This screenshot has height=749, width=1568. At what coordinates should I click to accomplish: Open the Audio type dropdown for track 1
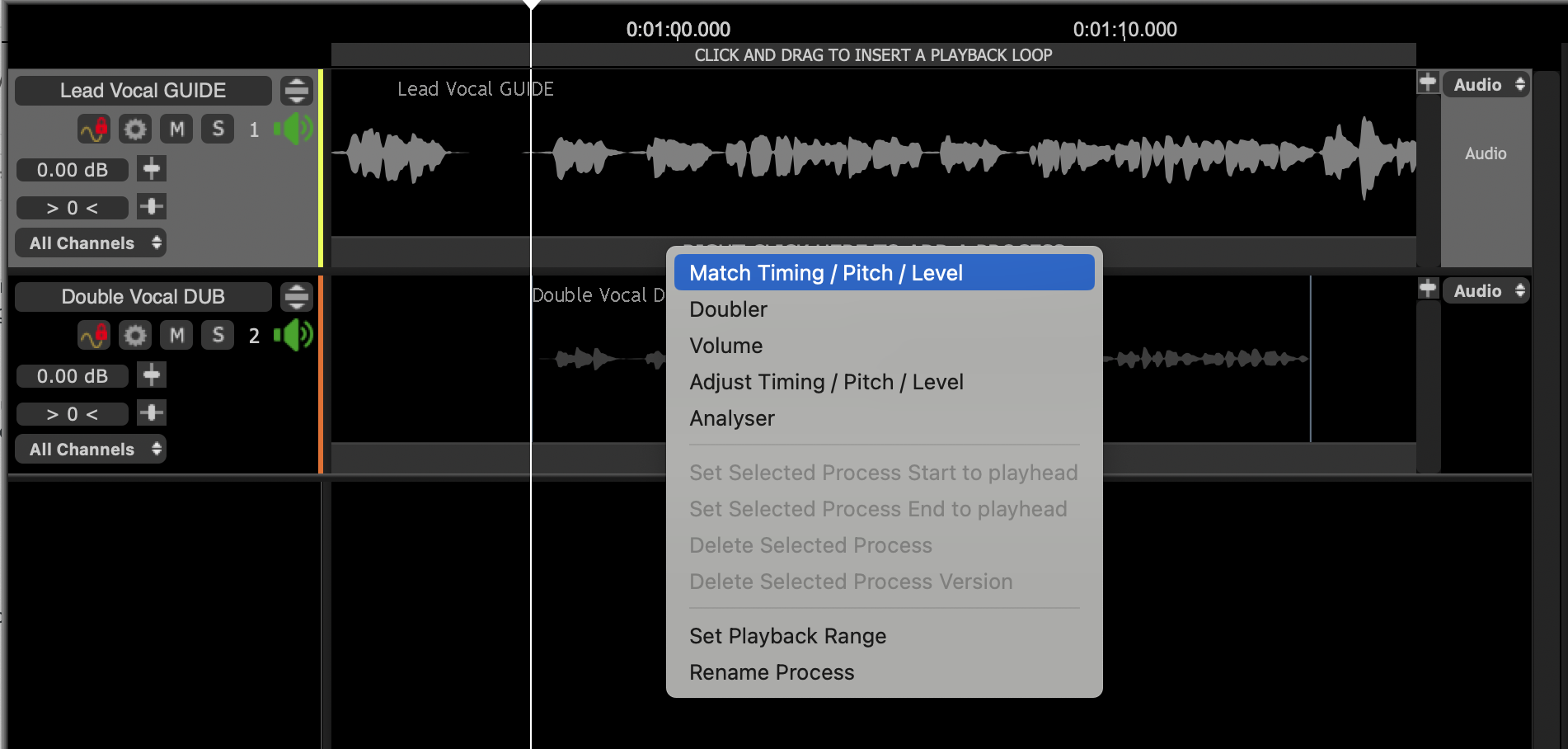(1486, 85)
